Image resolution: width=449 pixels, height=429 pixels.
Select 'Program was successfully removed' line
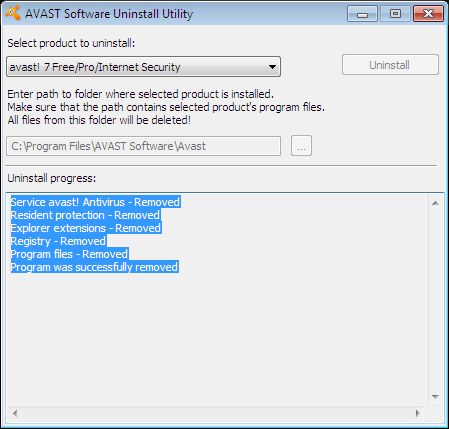95,267
